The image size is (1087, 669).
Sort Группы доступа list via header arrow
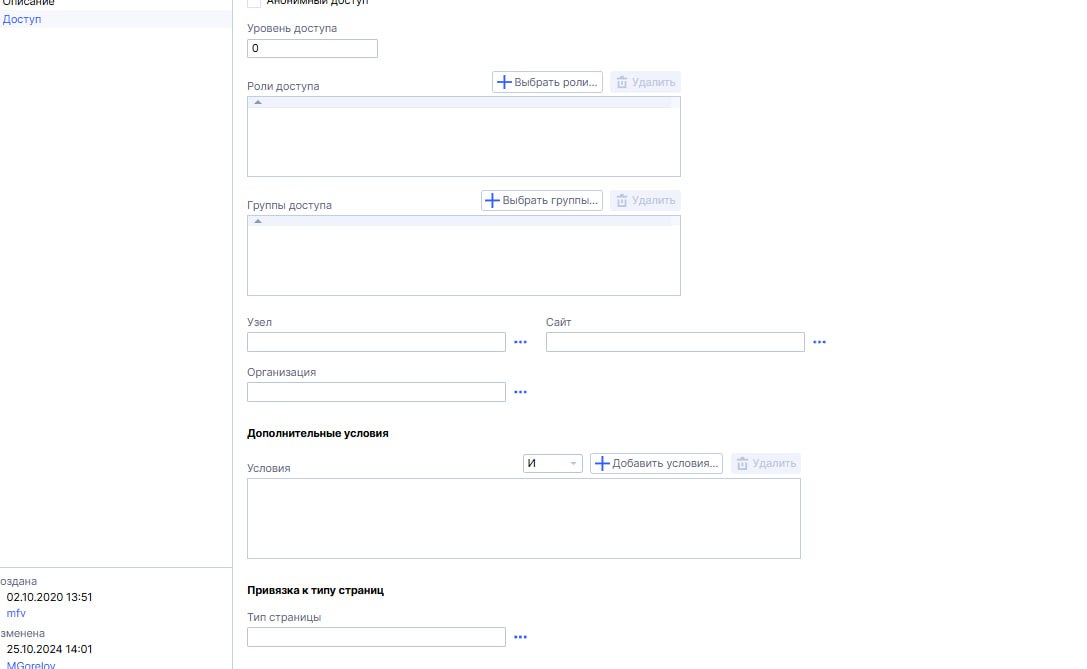258,221
